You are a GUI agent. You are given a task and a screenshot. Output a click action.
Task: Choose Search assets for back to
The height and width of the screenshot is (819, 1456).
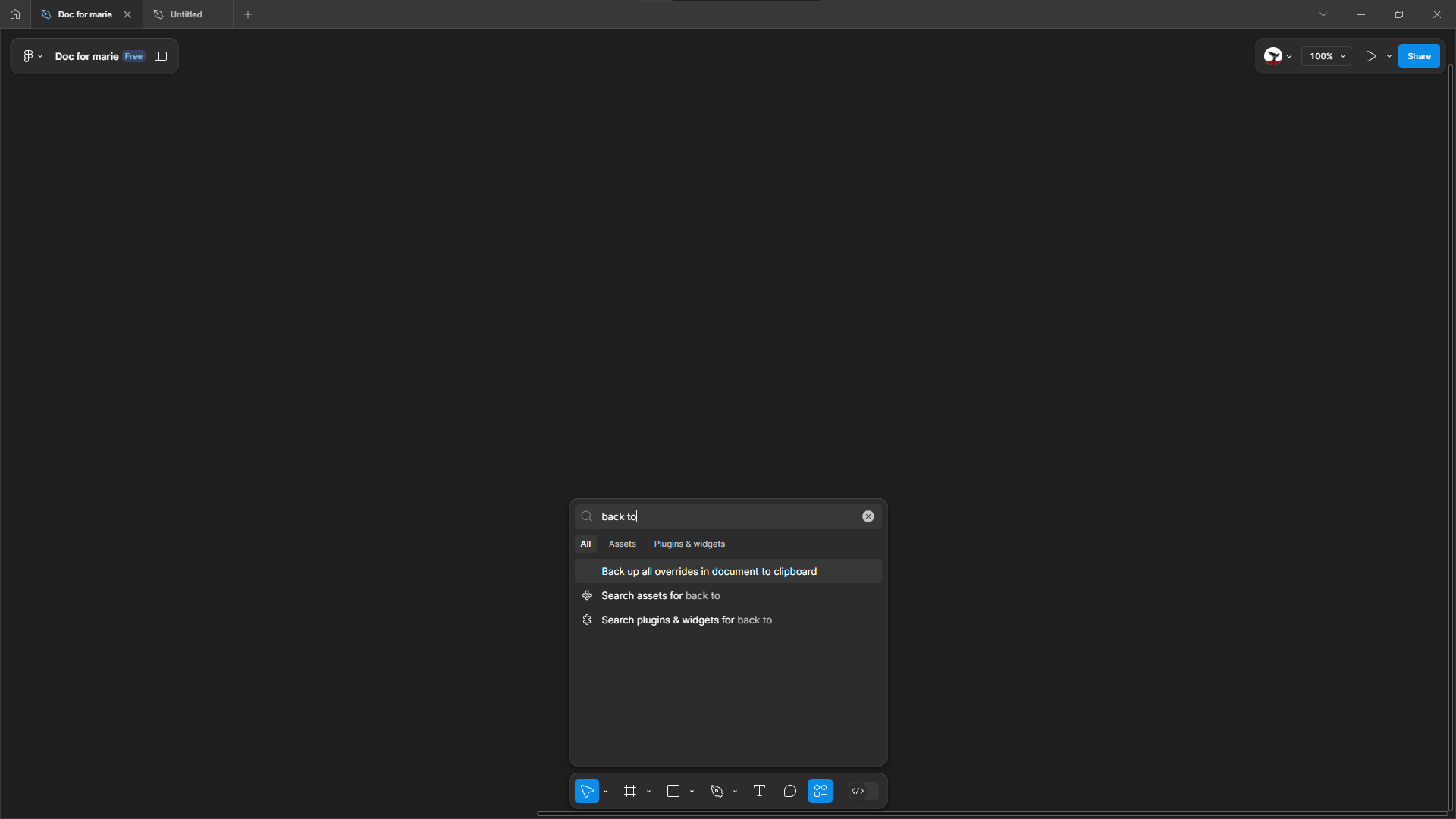[728, 595]
